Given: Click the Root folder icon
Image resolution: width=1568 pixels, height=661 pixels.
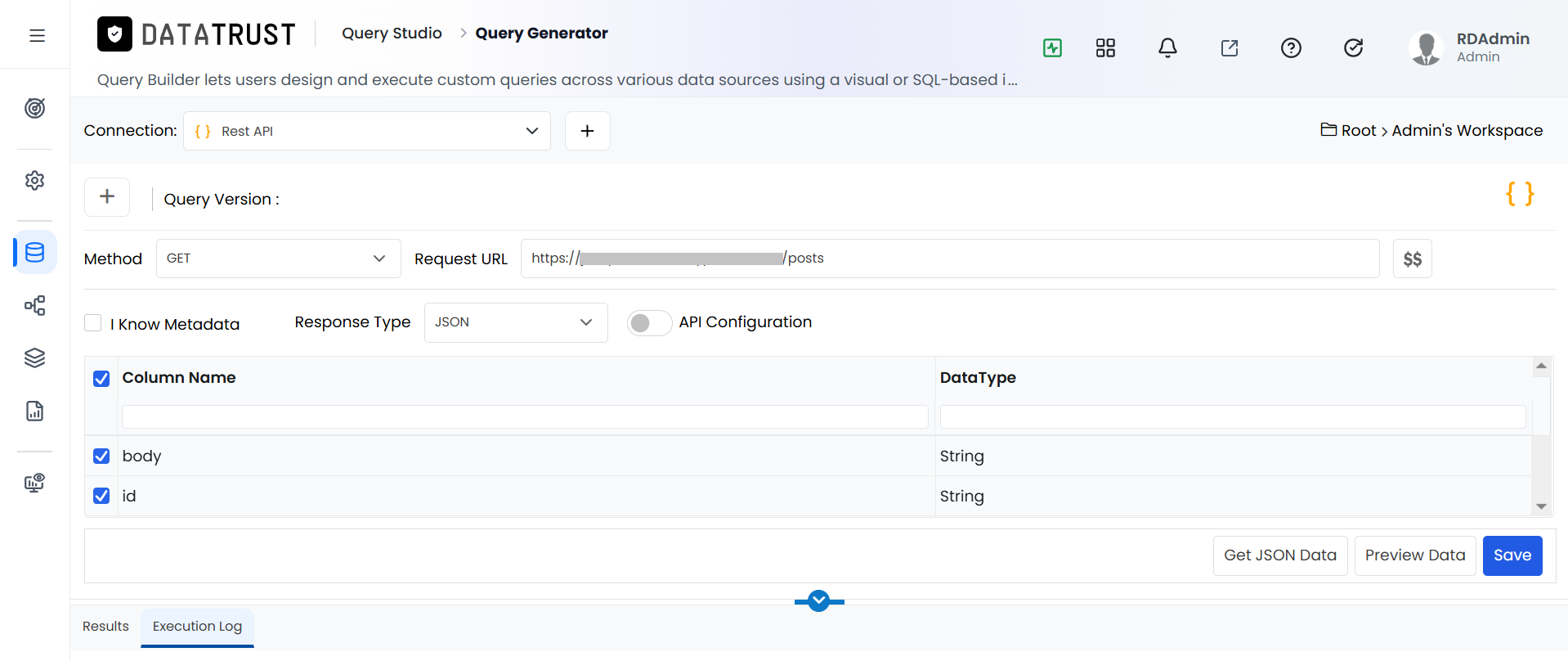Looking at the screenshot, I should point(1328,129).
